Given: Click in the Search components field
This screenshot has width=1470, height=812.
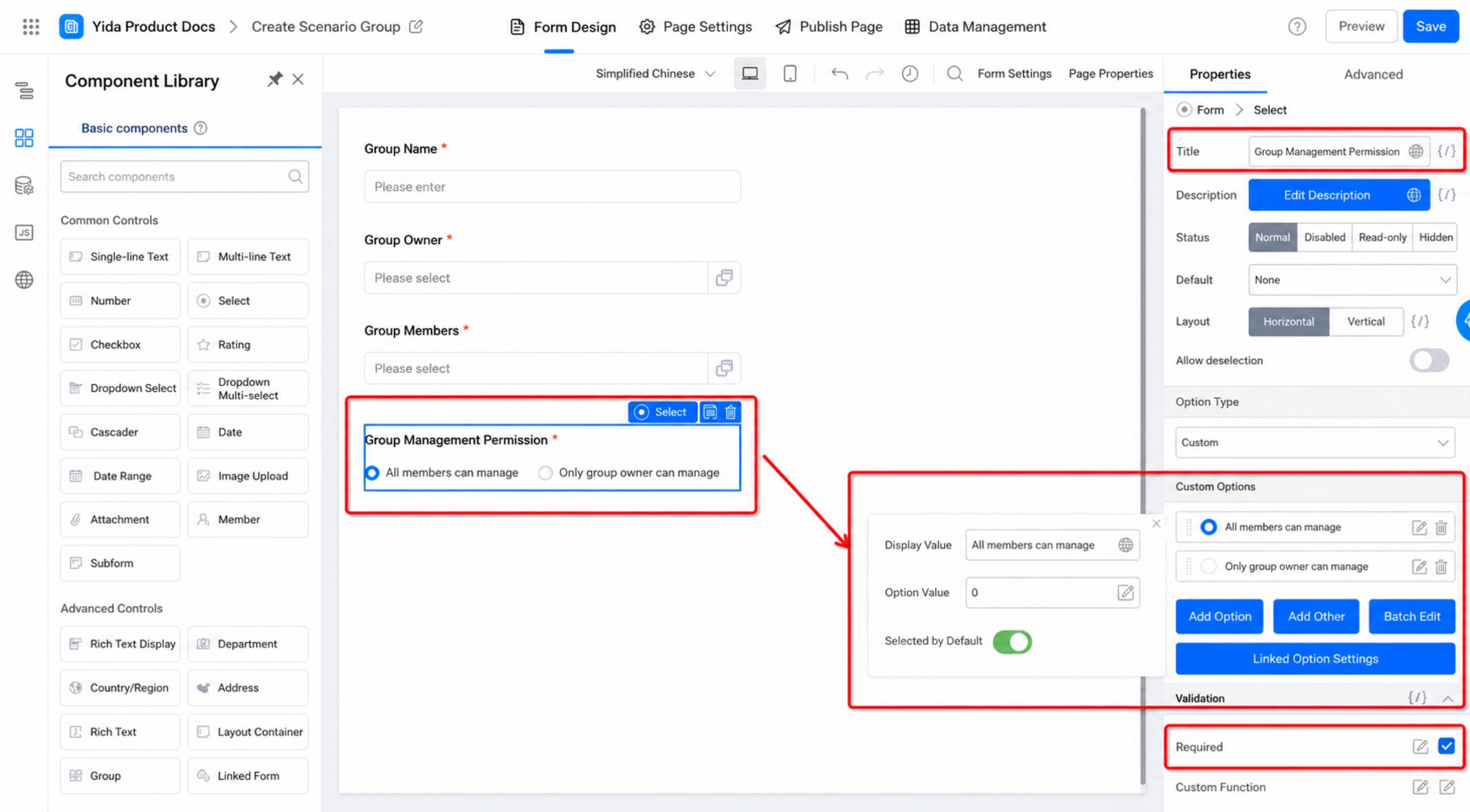Looking at the screenshot, I should coord(184,176).
